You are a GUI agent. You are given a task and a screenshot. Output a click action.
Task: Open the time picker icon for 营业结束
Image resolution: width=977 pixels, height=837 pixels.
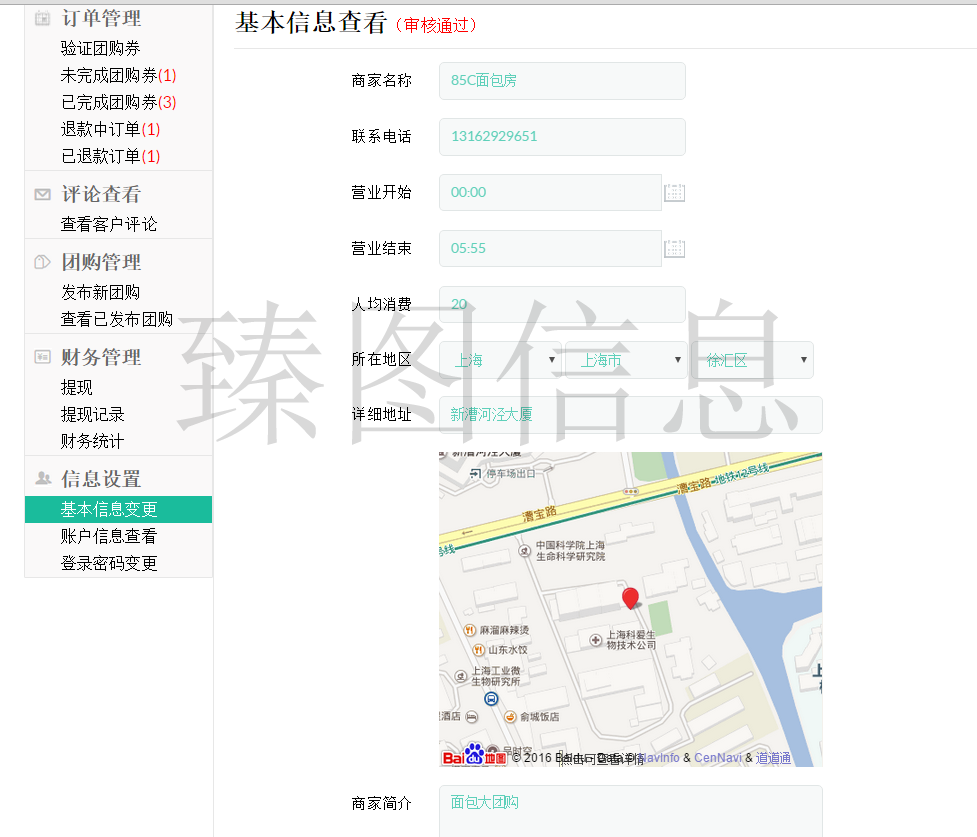674,249
